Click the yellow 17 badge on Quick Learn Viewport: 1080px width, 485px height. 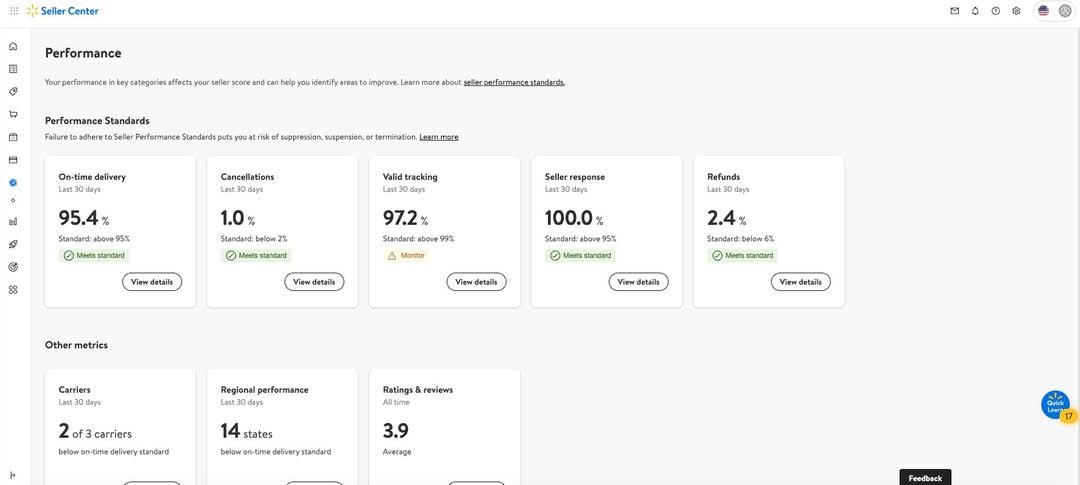1068,417
